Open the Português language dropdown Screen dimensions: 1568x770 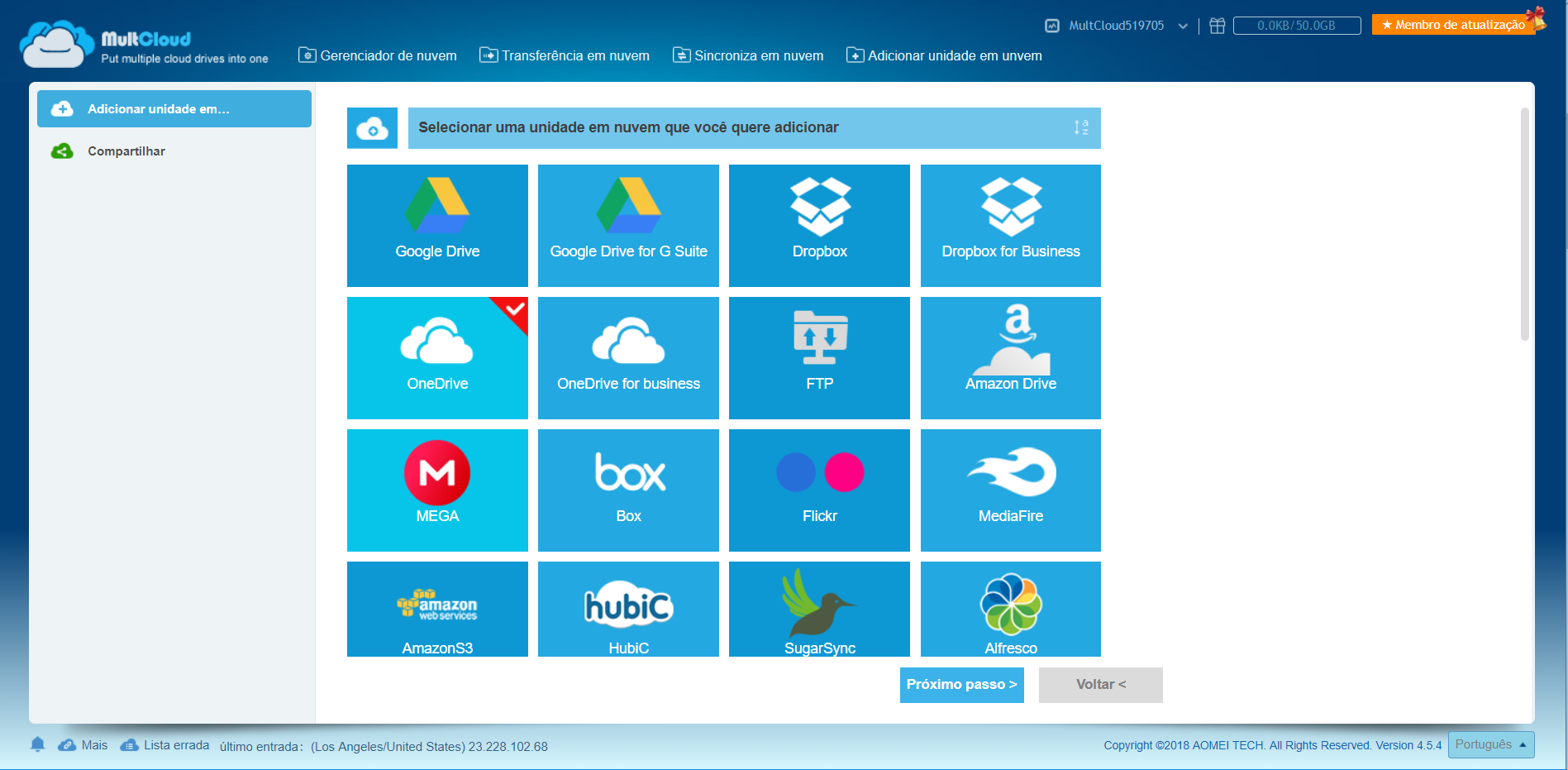(1491, 744)
